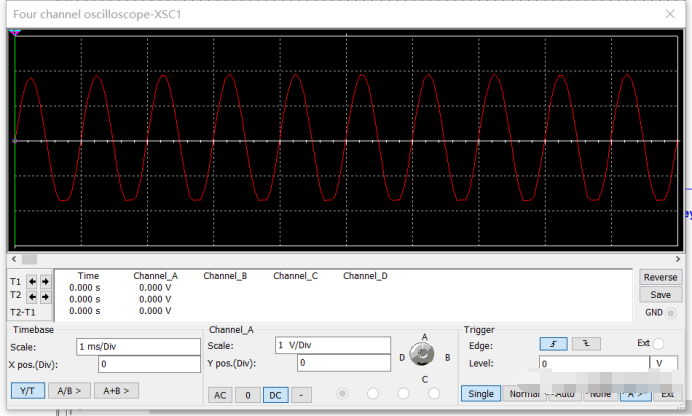Select first radio button next to minus button
The width and height of the screenshot is (692, 416).
[342, 393]
